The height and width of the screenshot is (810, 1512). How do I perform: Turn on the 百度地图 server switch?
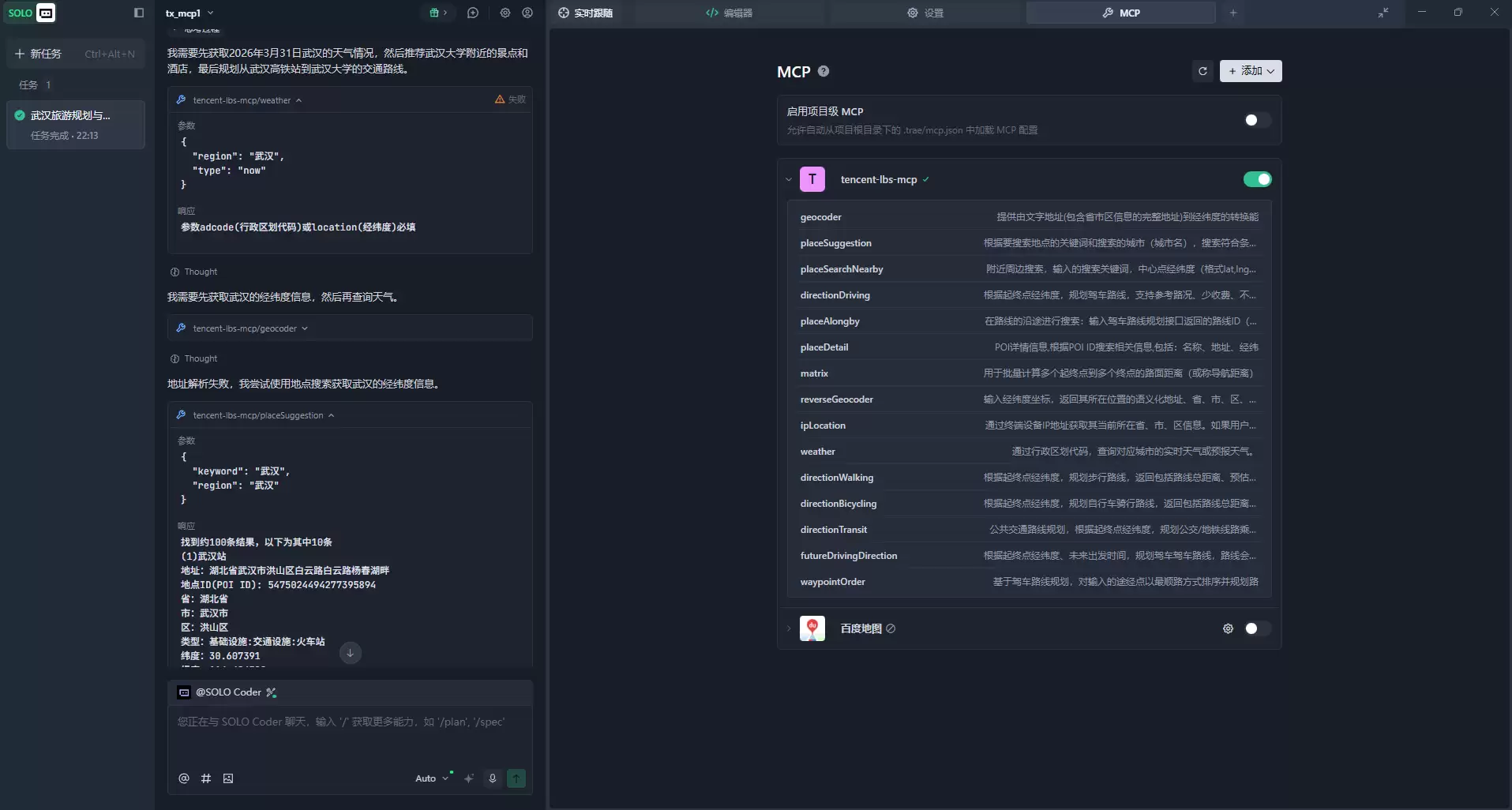[1257, 628]
